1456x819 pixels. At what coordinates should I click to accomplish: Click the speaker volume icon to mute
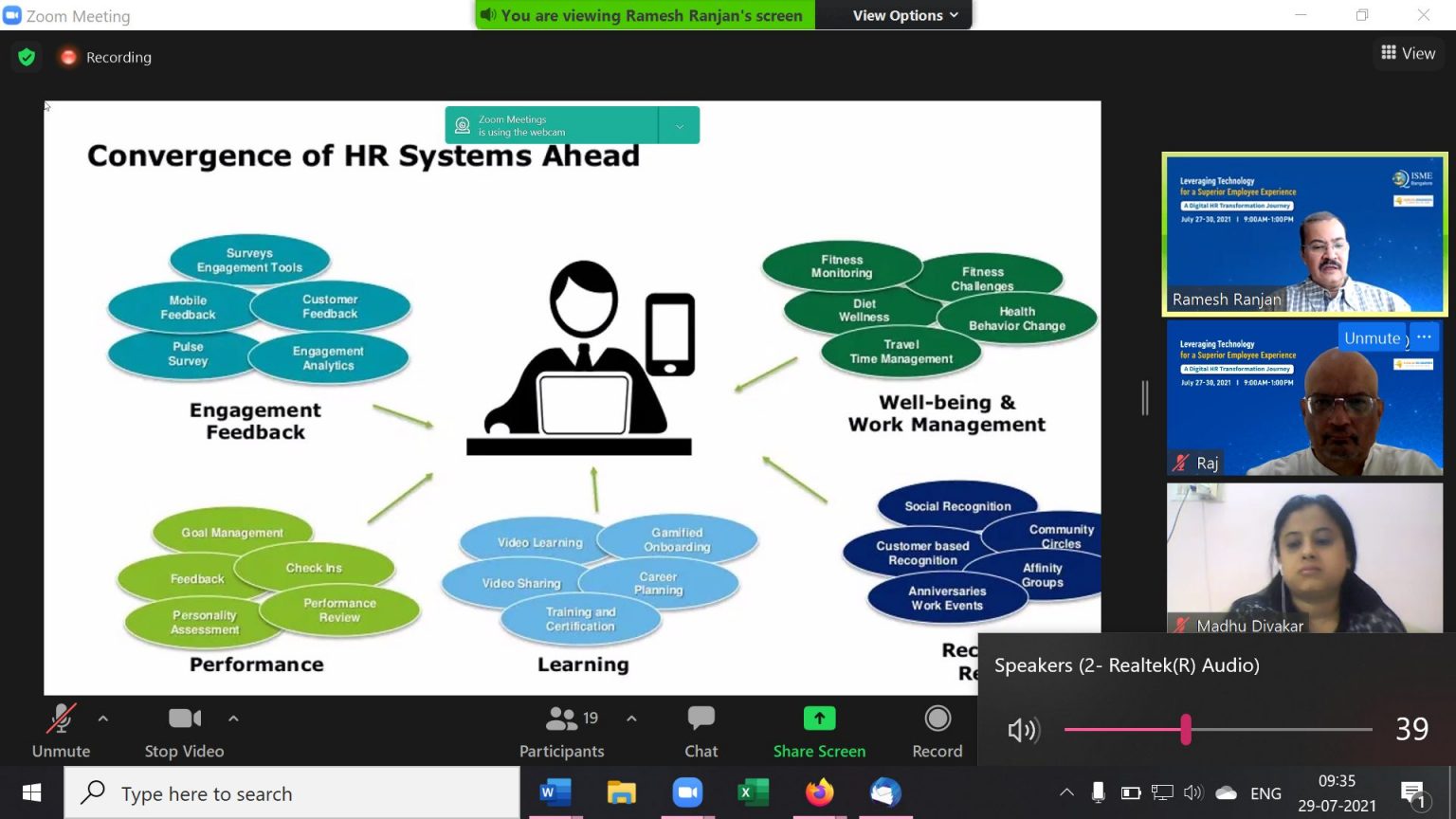click(1023, 730)
